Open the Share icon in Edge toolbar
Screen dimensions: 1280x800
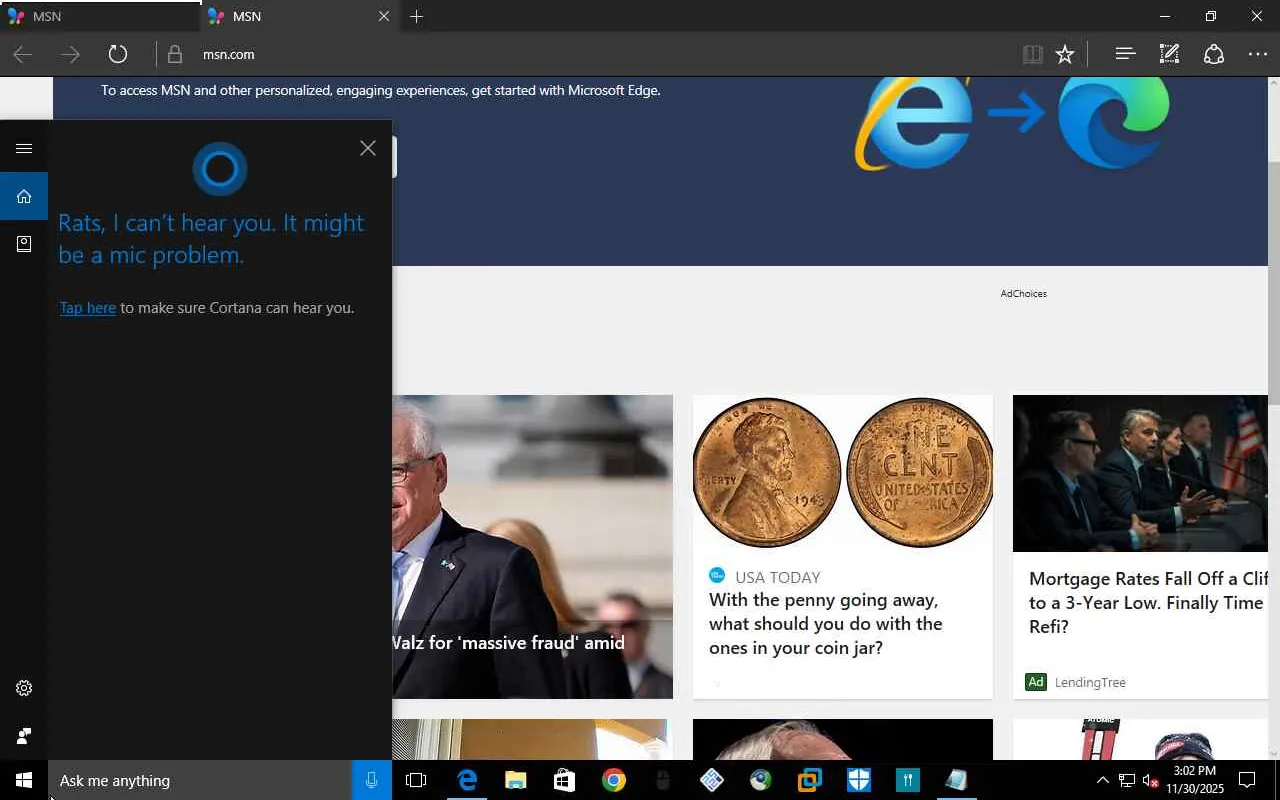[x=1213, y=54]
